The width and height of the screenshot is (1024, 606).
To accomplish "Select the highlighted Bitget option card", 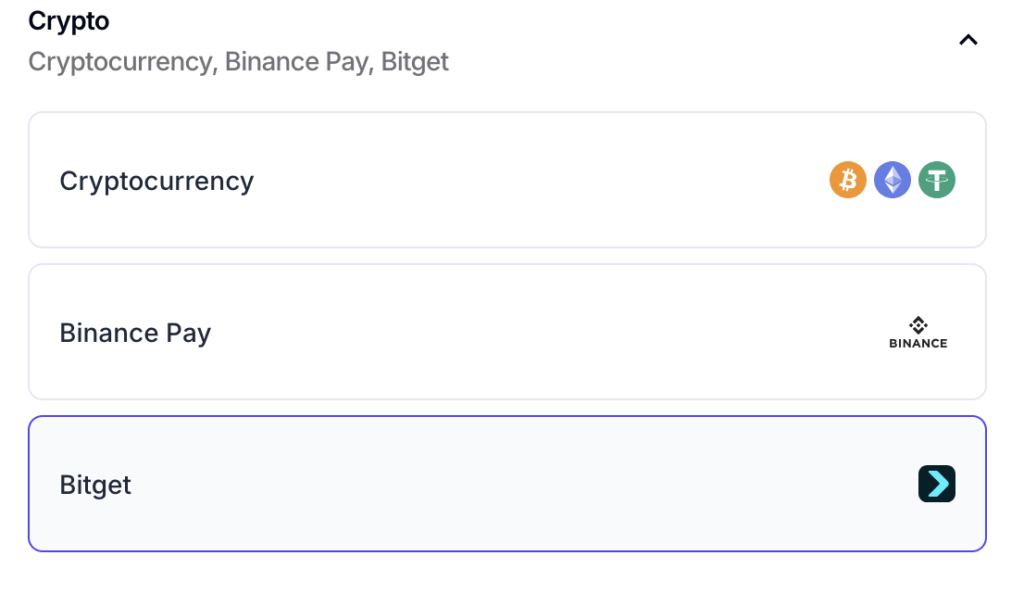I will (507, 484).
